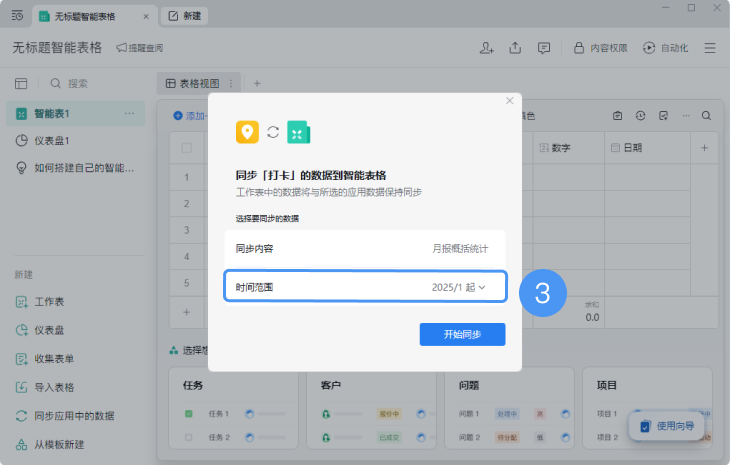Viewport: 730px width, 465px height.
Task: Click the 0.0 sum value
Action: click(x=592, y=317)
